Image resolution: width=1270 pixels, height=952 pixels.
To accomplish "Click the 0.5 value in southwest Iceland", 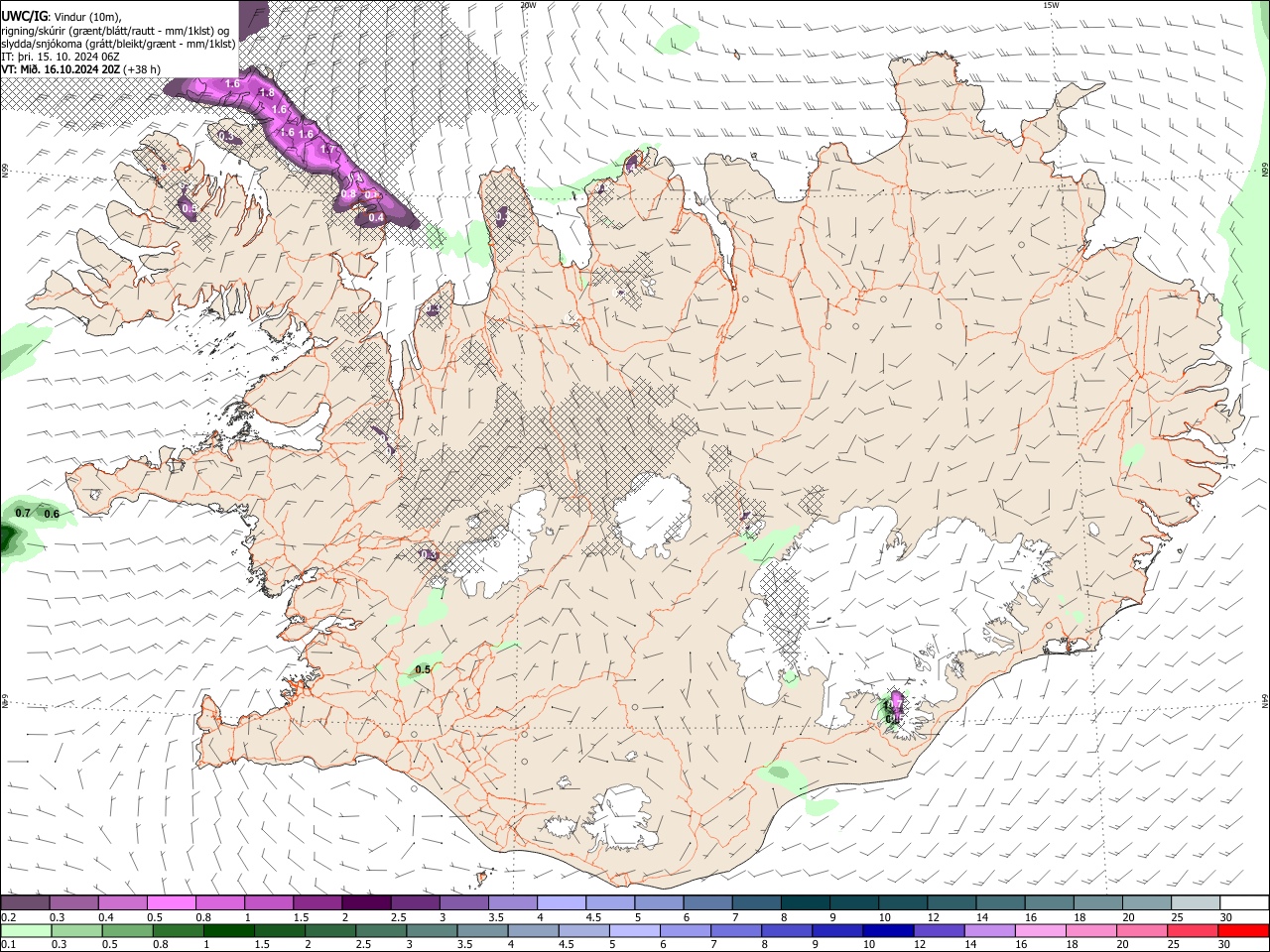I will coord(423,669).
